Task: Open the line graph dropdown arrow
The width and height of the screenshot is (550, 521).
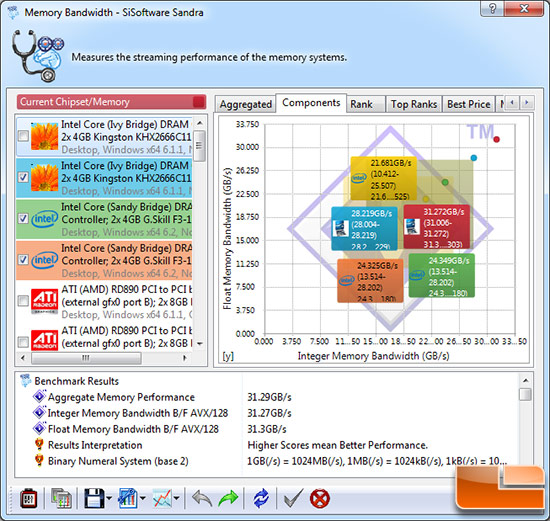Action: pyautogui.click(x=176, y=498)
